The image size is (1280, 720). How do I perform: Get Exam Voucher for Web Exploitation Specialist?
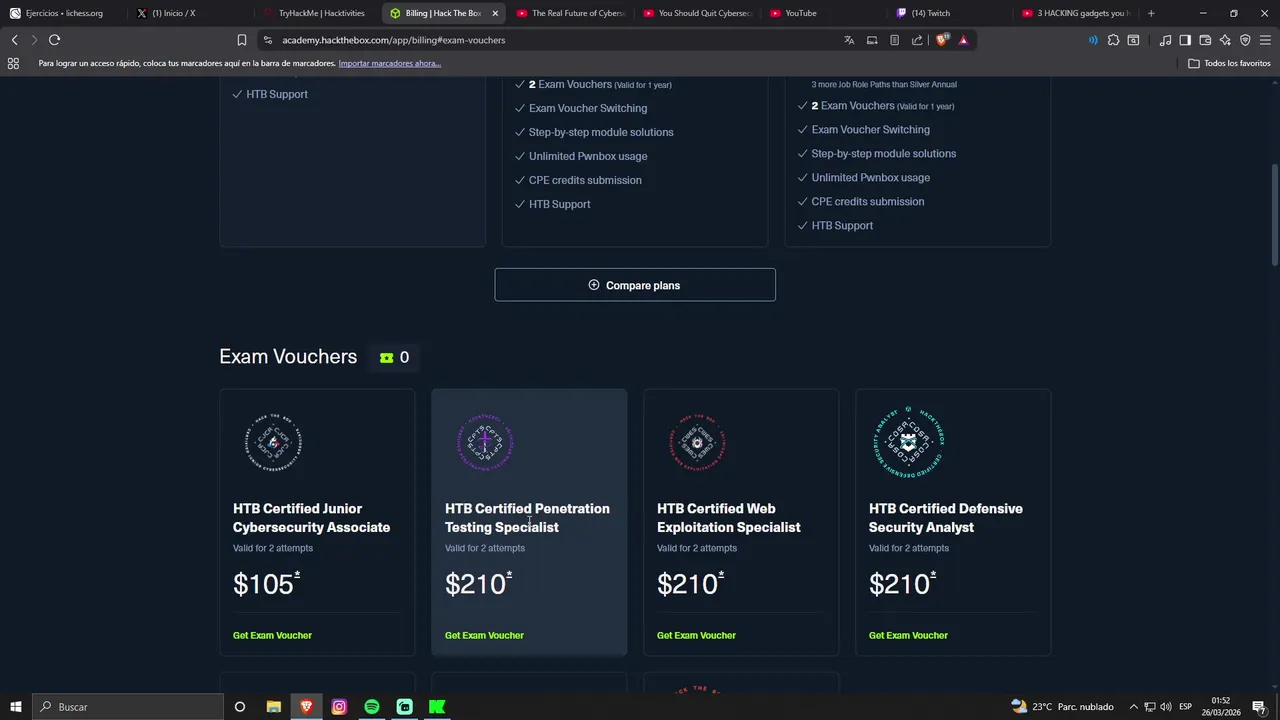coord(696,635)
